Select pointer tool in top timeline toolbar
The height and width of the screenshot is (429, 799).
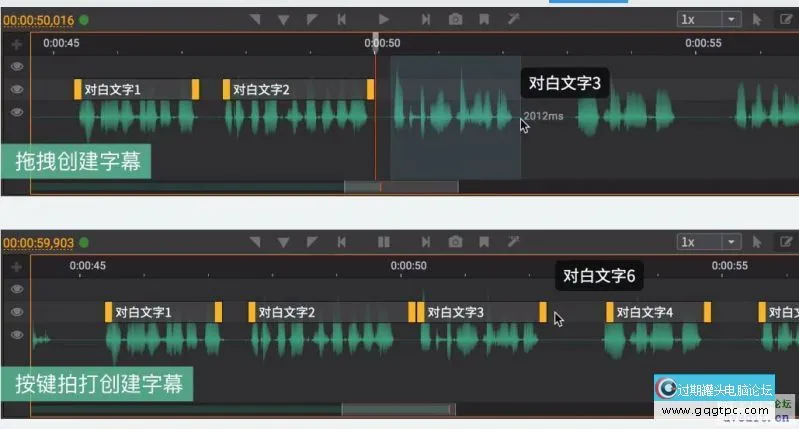(x=757, y=19)
